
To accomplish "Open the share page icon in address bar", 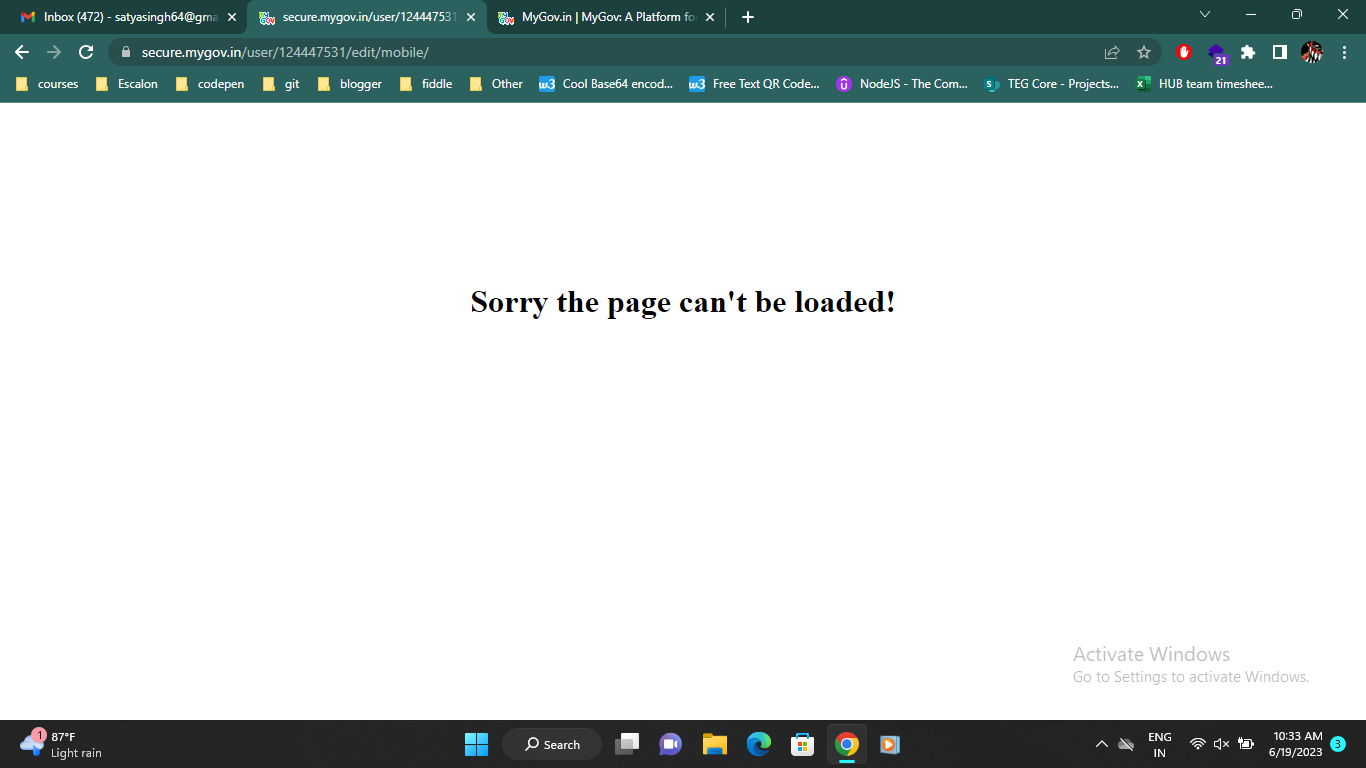I will [1112, 52].
